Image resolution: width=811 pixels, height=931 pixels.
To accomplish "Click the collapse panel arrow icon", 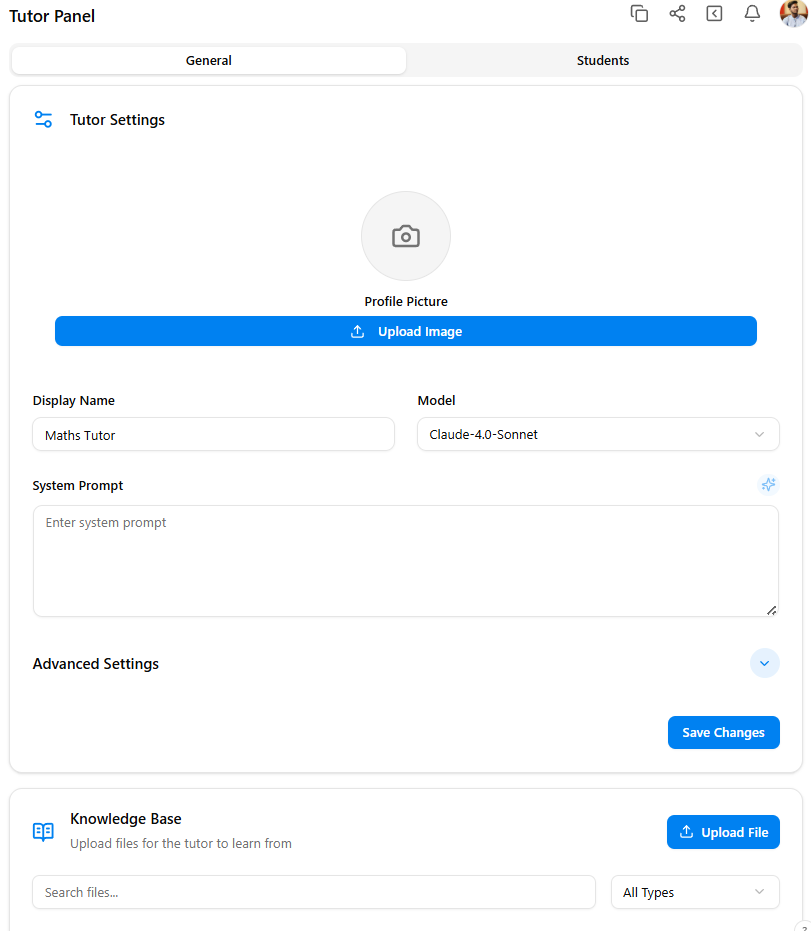I will (x=714, y=14).
